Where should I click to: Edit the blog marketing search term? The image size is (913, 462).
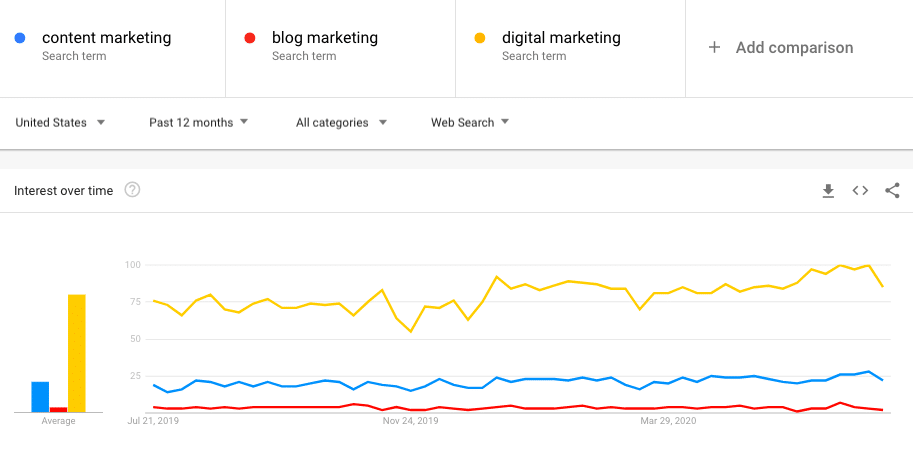[x=325, y=38]
